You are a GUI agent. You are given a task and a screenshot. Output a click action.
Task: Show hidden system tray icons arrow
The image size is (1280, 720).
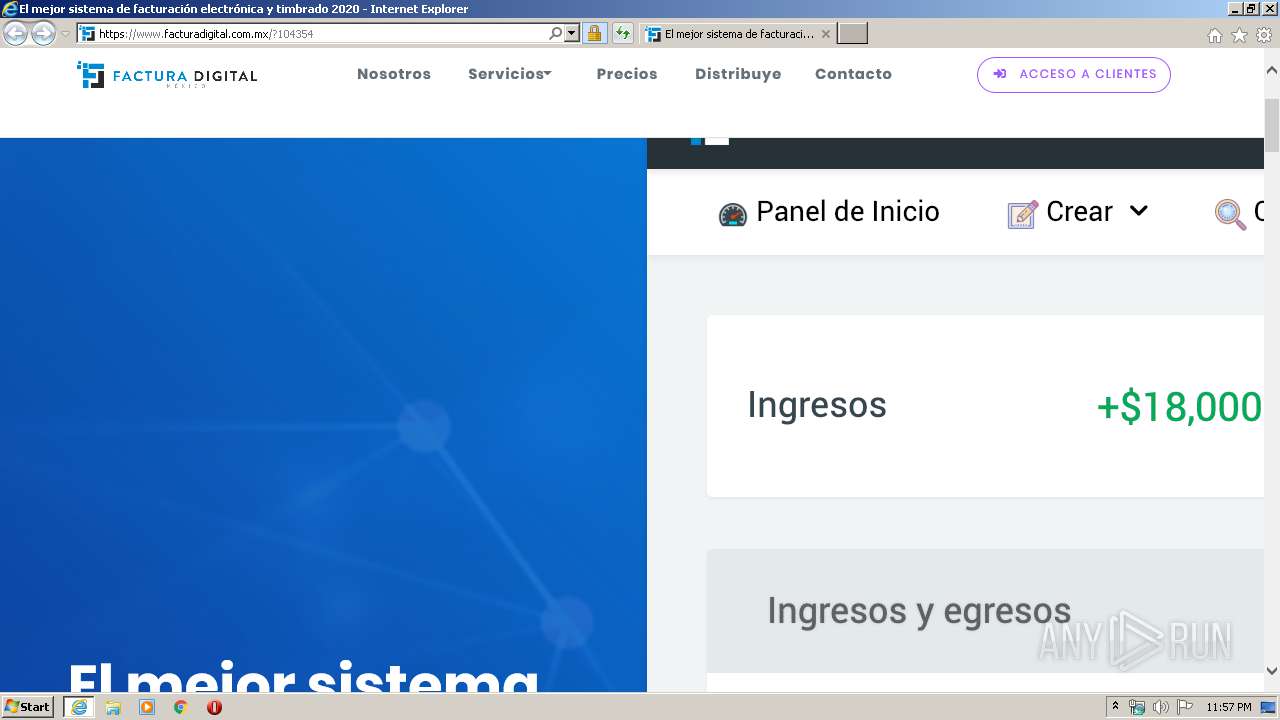tap(1115, 707)
